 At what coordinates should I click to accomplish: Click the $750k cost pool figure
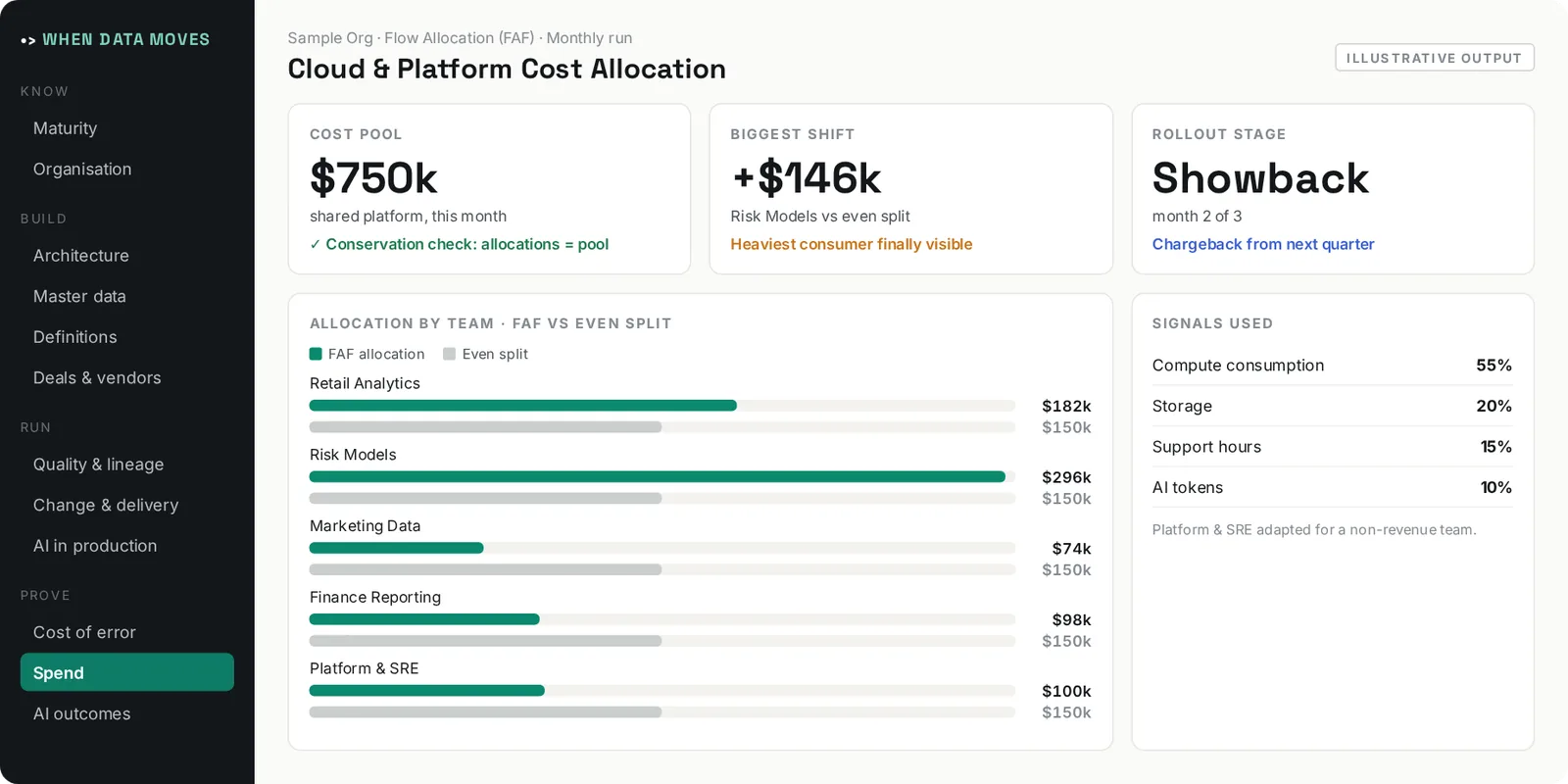[373, 178]
